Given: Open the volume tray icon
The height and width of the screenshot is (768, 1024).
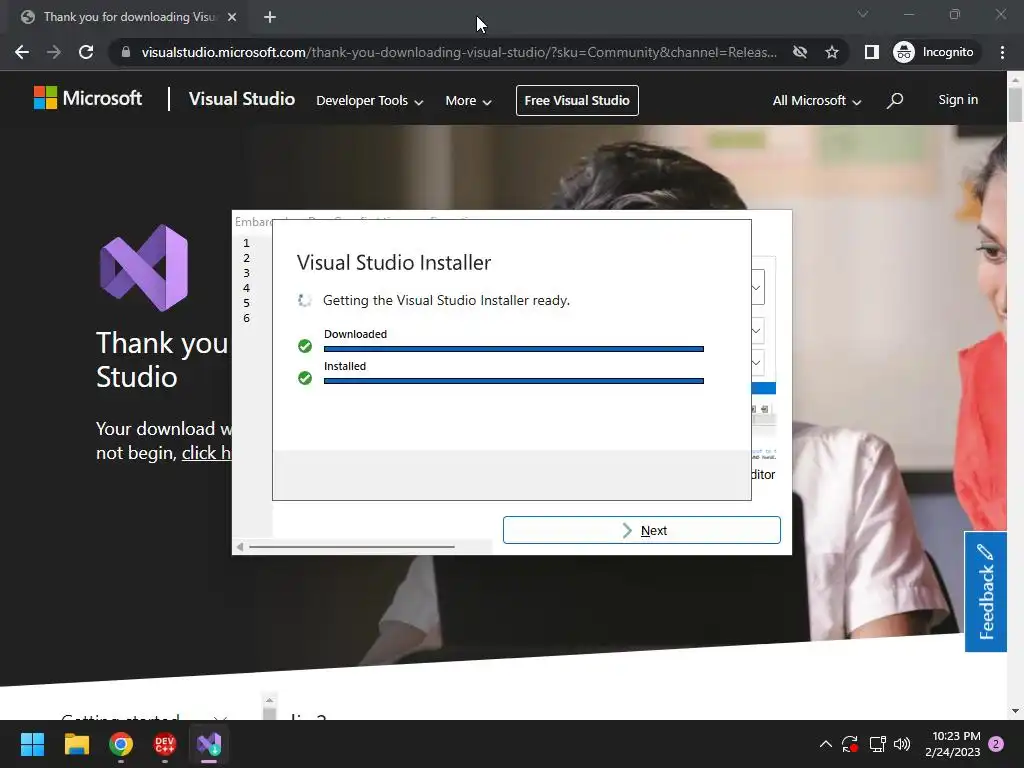Looking at the screenshot, I should (x=902, y=744).
